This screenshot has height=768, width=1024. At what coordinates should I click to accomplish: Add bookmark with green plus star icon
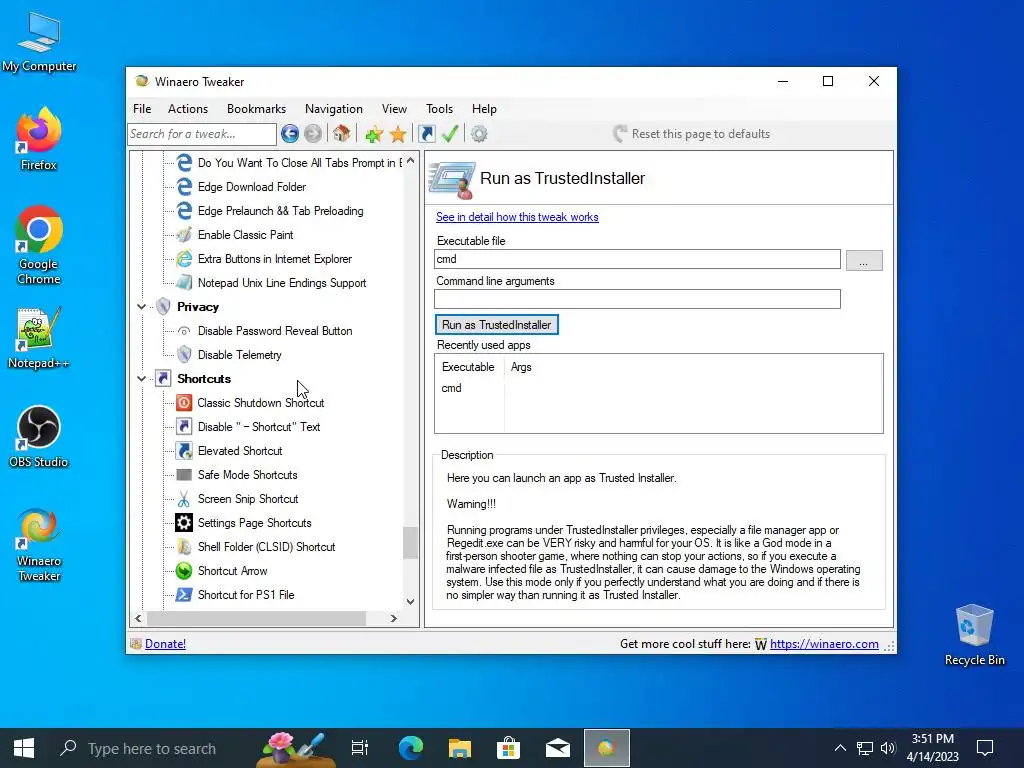coord(374,135)
